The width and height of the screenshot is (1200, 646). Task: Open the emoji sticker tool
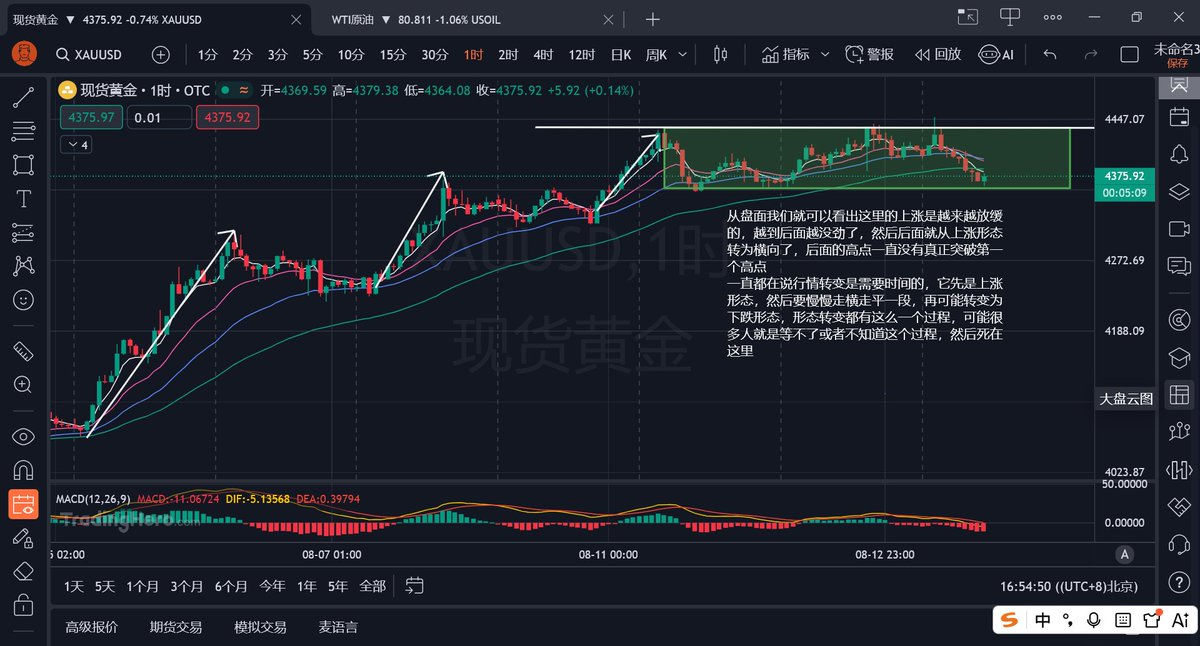click(x=23, y=300)
